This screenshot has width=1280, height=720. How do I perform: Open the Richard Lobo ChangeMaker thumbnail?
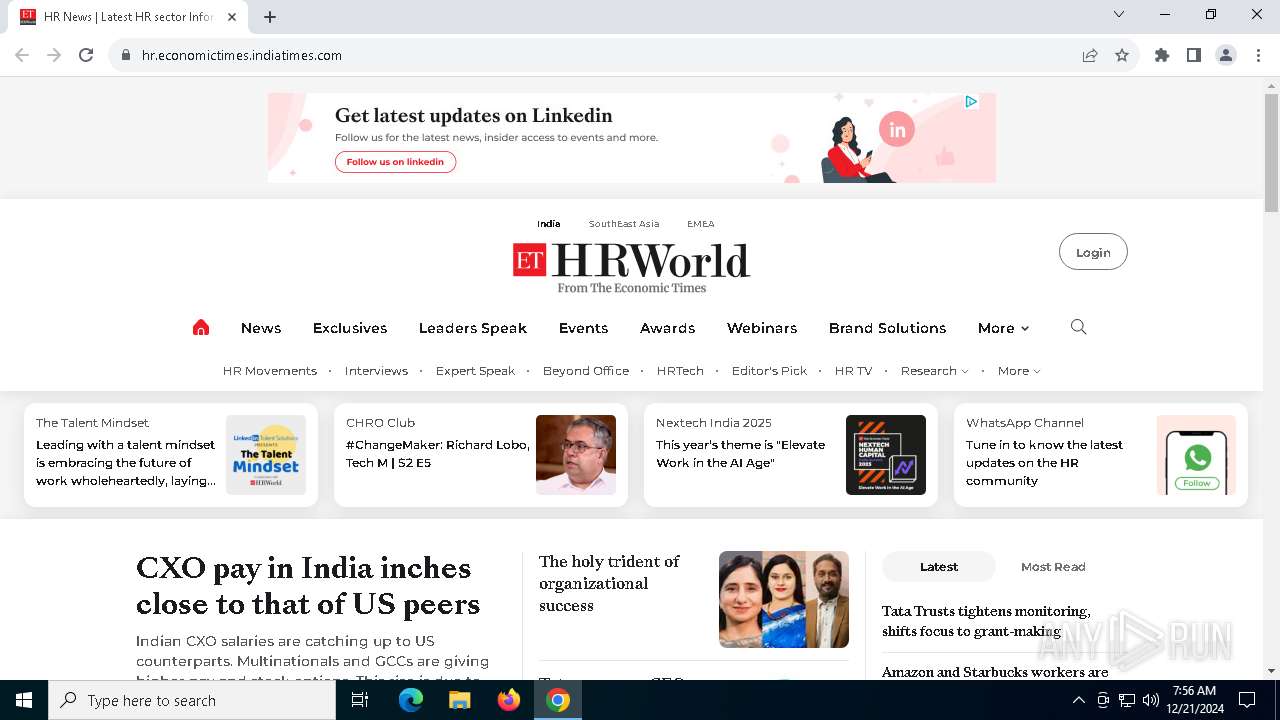coord(576,455)
